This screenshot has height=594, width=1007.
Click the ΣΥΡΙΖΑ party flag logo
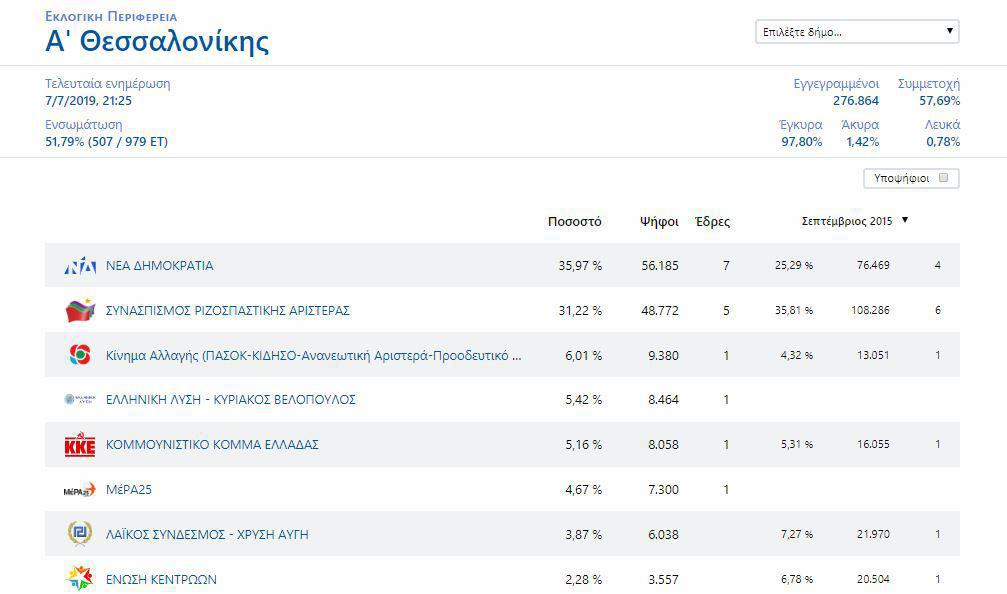click(80, 311)
